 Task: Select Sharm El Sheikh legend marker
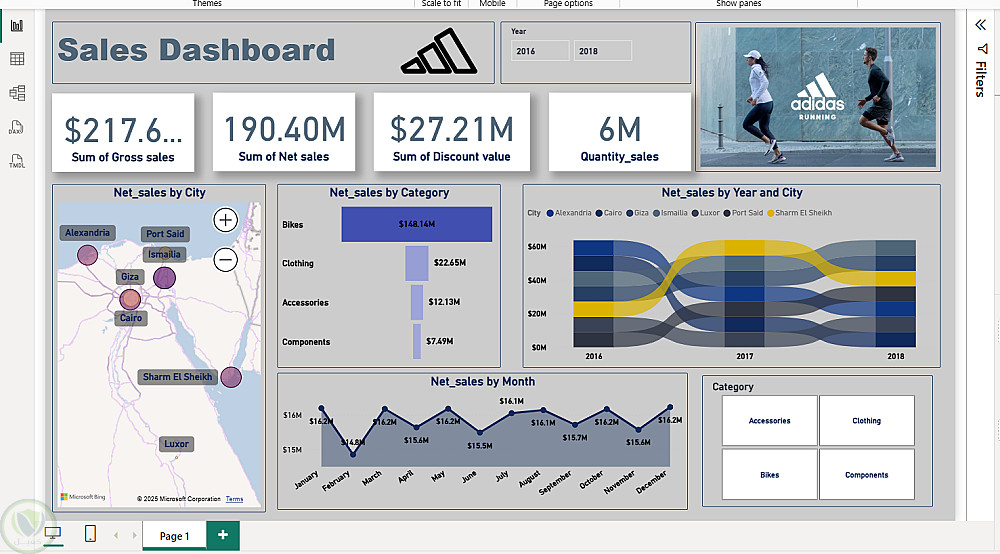click(x=770, y=213)
